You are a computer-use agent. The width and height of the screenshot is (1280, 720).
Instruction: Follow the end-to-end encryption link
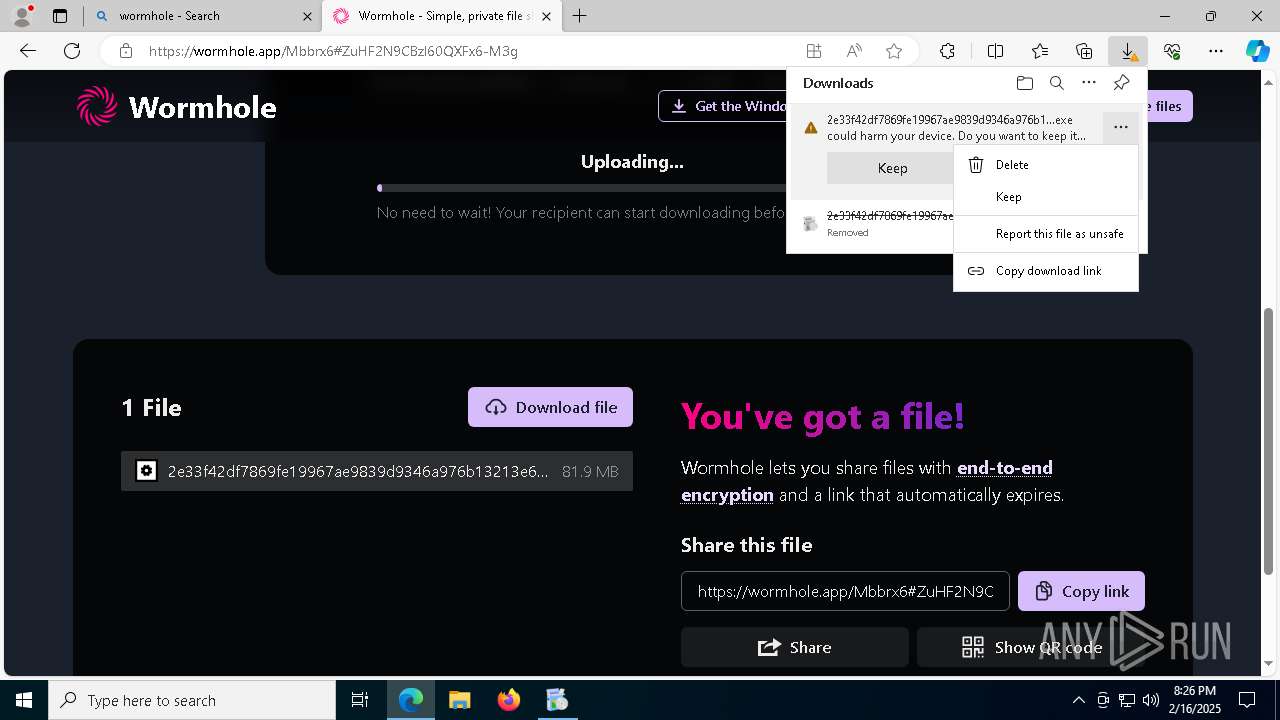tap(867, 481)
